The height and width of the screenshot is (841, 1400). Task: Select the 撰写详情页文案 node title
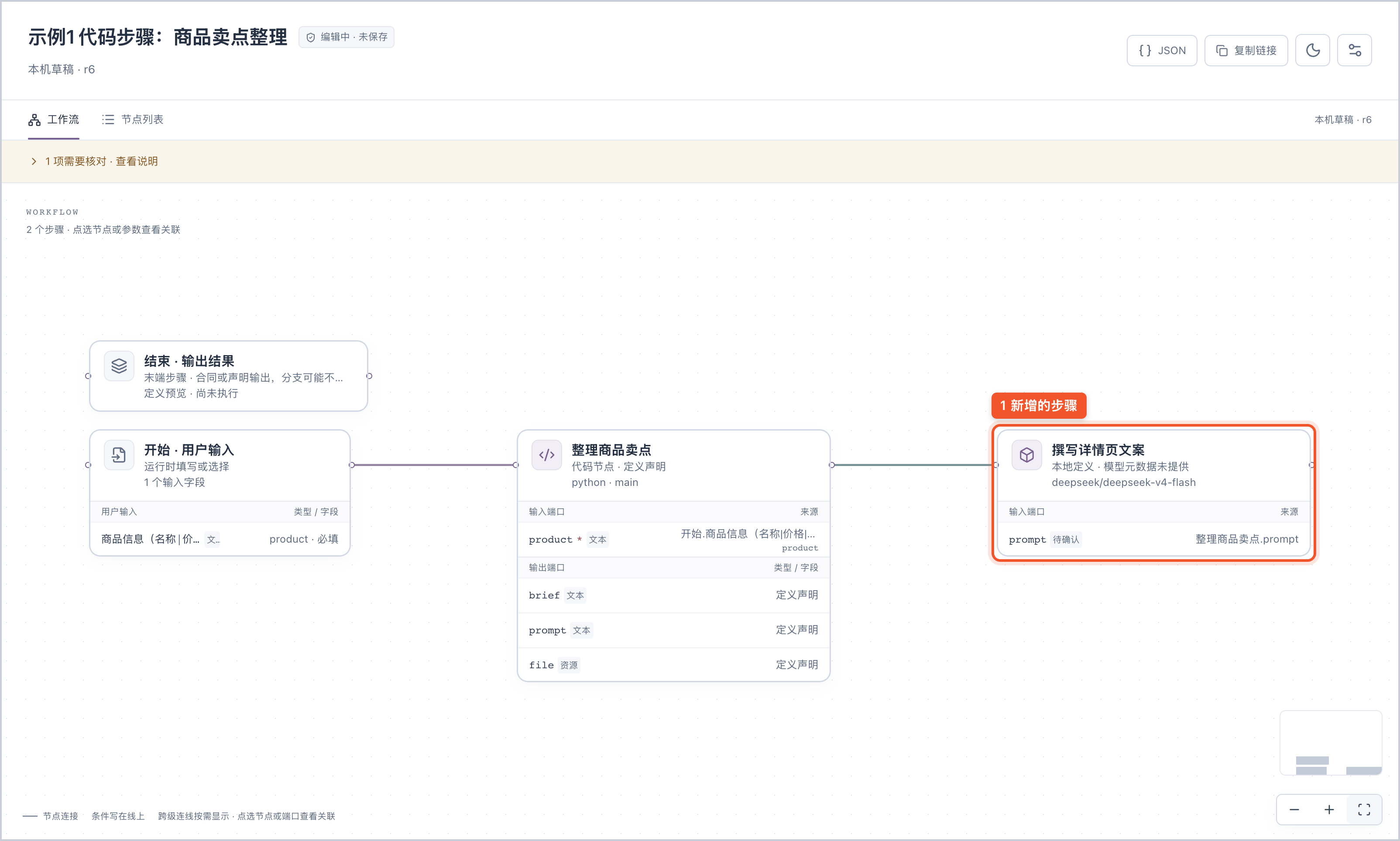(x=1098, y=450)
